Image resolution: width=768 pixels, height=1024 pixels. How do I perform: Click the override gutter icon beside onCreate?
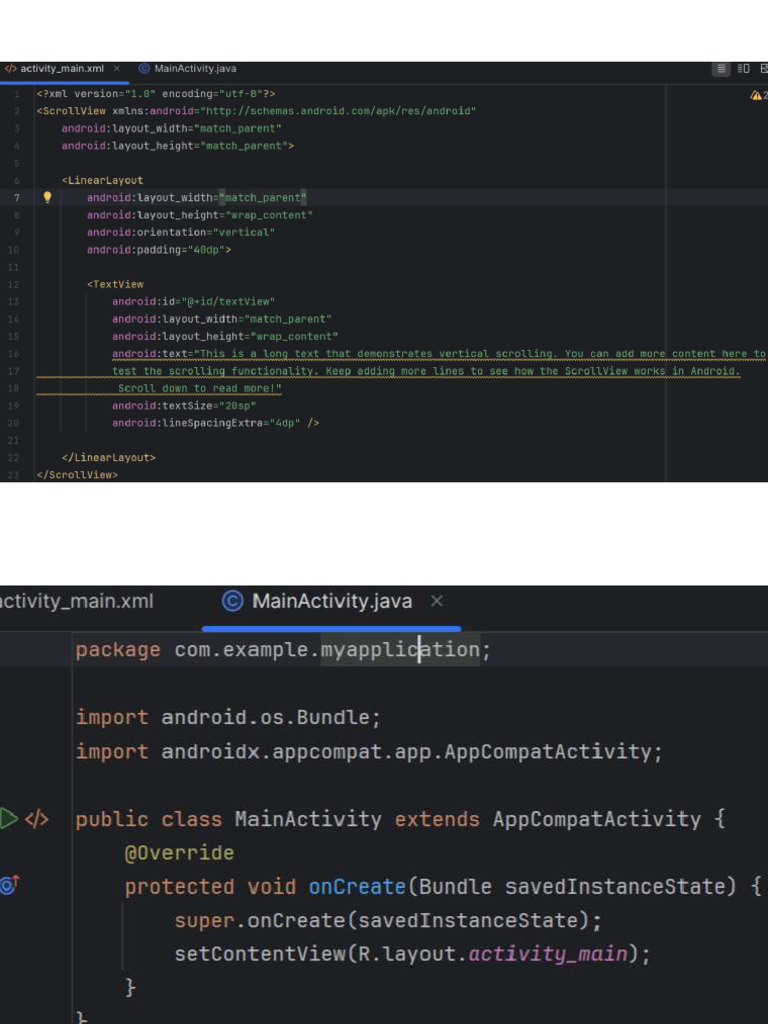(x=9, y=886)
